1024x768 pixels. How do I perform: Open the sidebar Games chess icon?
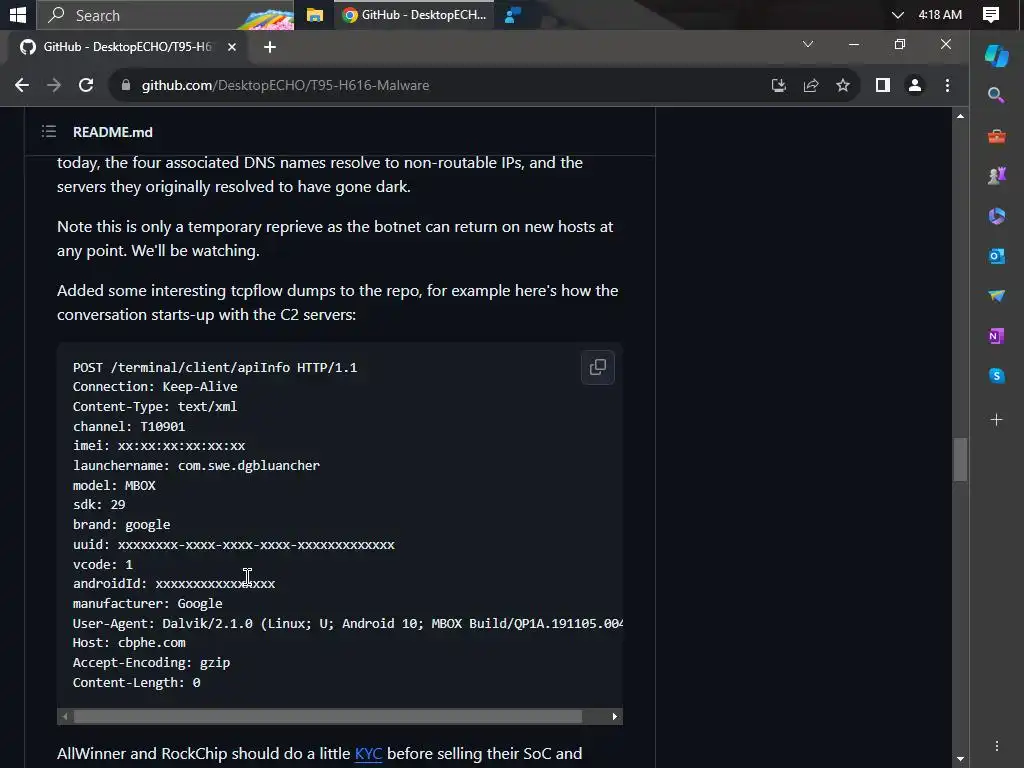click(x=997, y=176)
